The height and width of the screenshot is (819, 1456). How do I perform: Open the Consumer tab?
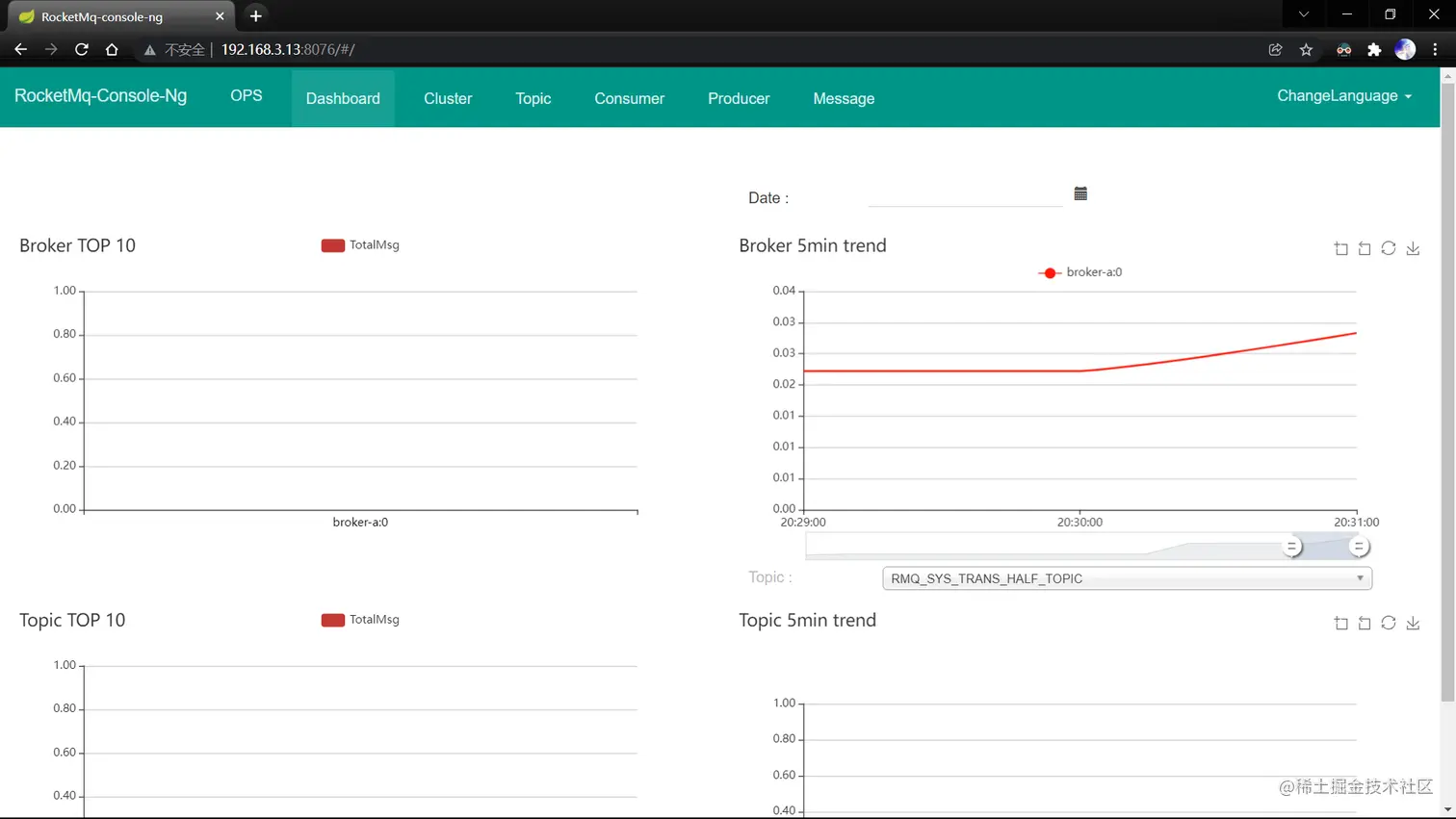click(x=629, y=98)
